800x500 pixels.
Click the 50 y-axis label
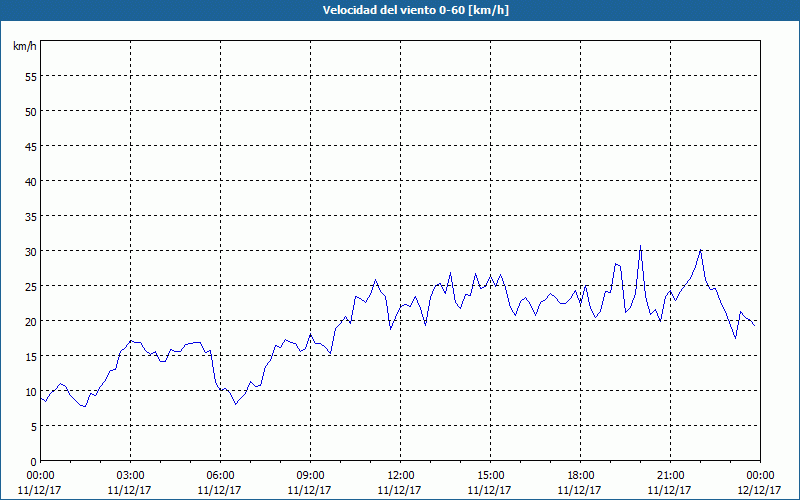(x=31, y=111)
